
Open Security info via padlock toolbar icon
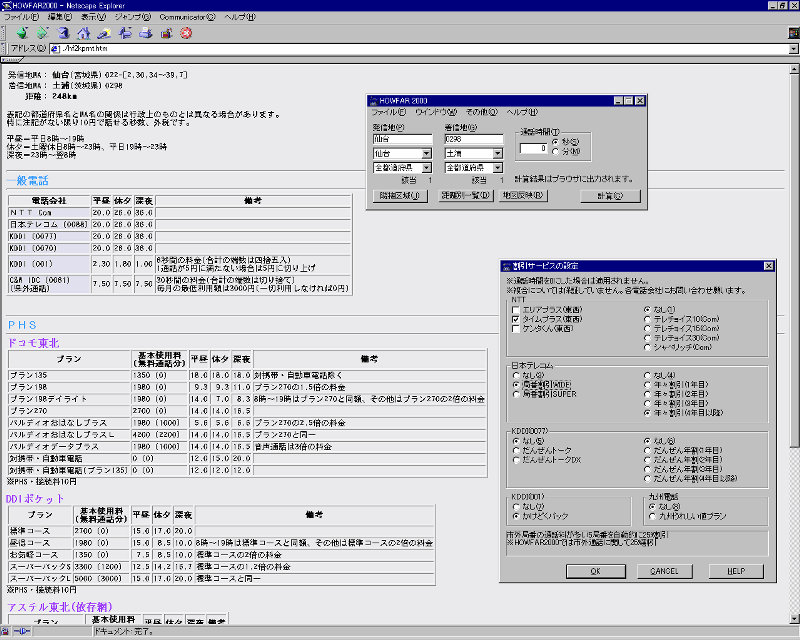(166, 34)
